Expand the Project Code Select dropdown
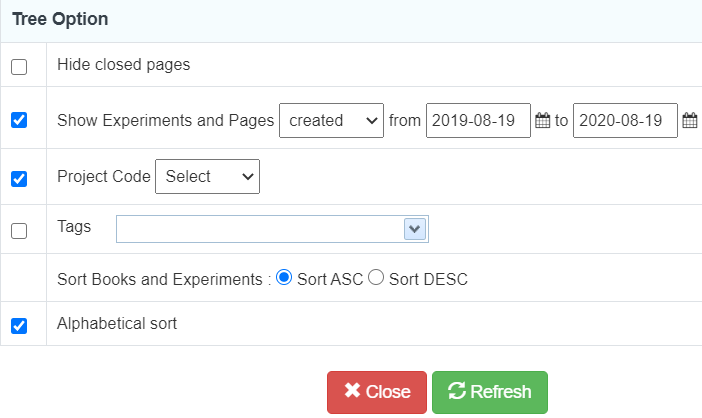The image size is (702, 418). click(207, 176)
